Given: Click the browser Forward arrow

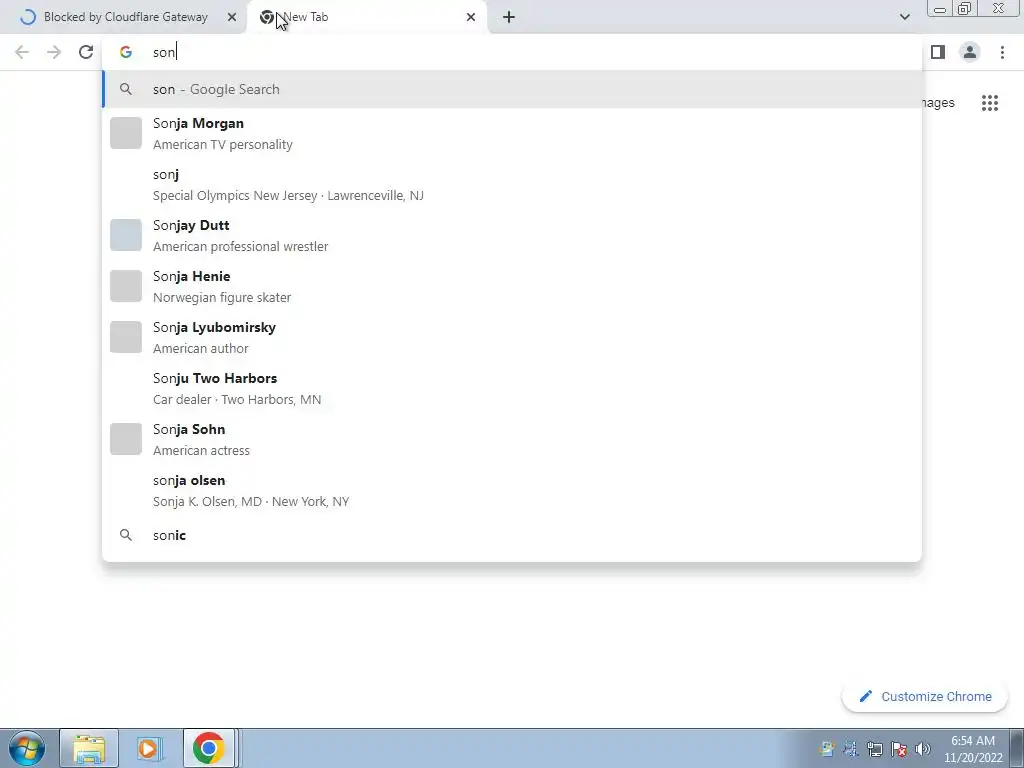Looking at the screenshot, I should (x=54, y=52).
